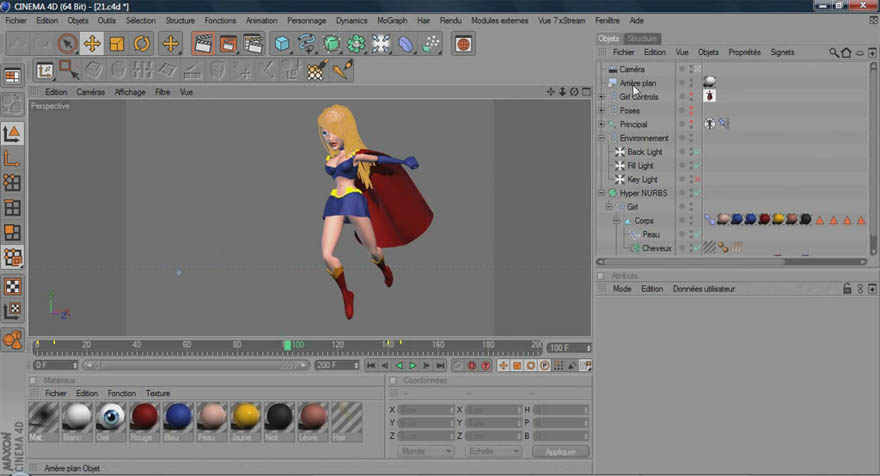This screenshot has height=476, width=880.
Task: Open the spline objects icon
Action: tap(306, 44)
